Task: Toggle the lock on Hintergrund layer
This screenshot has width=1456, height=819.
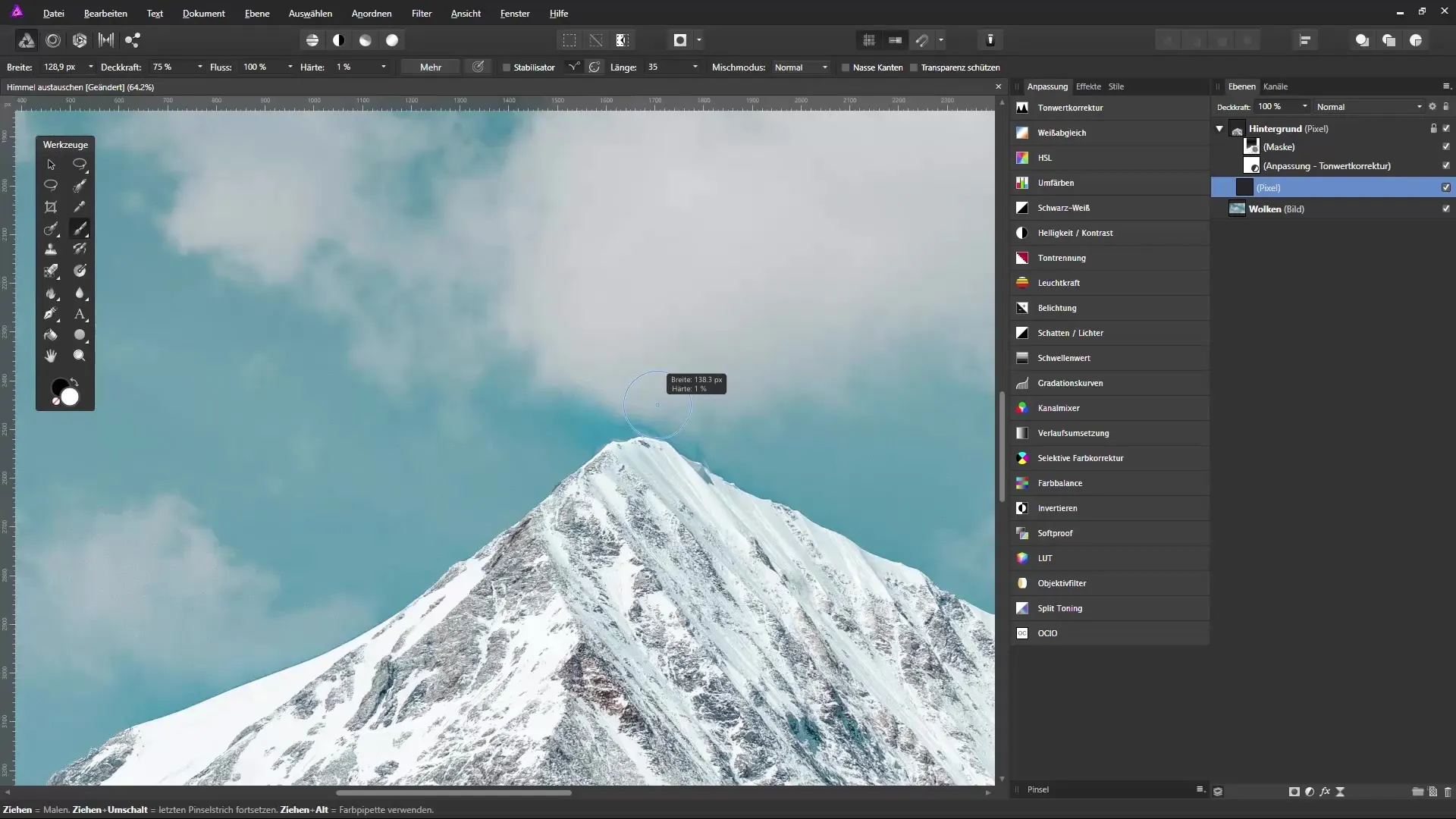Action: click(1433, 129)
